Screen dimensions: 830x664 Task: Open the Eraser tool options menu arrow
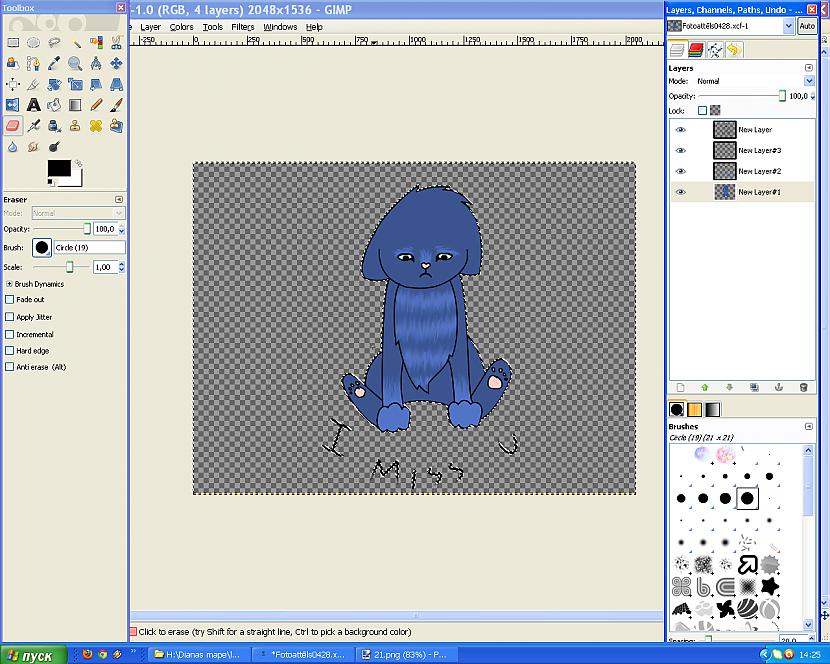(119, 200)
